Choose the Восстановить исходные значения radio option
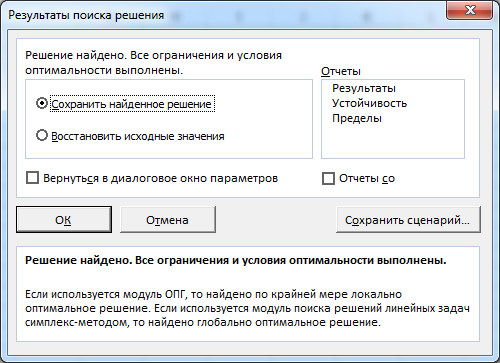This screenshot has height=363, width=500. (x=42, y=135)
